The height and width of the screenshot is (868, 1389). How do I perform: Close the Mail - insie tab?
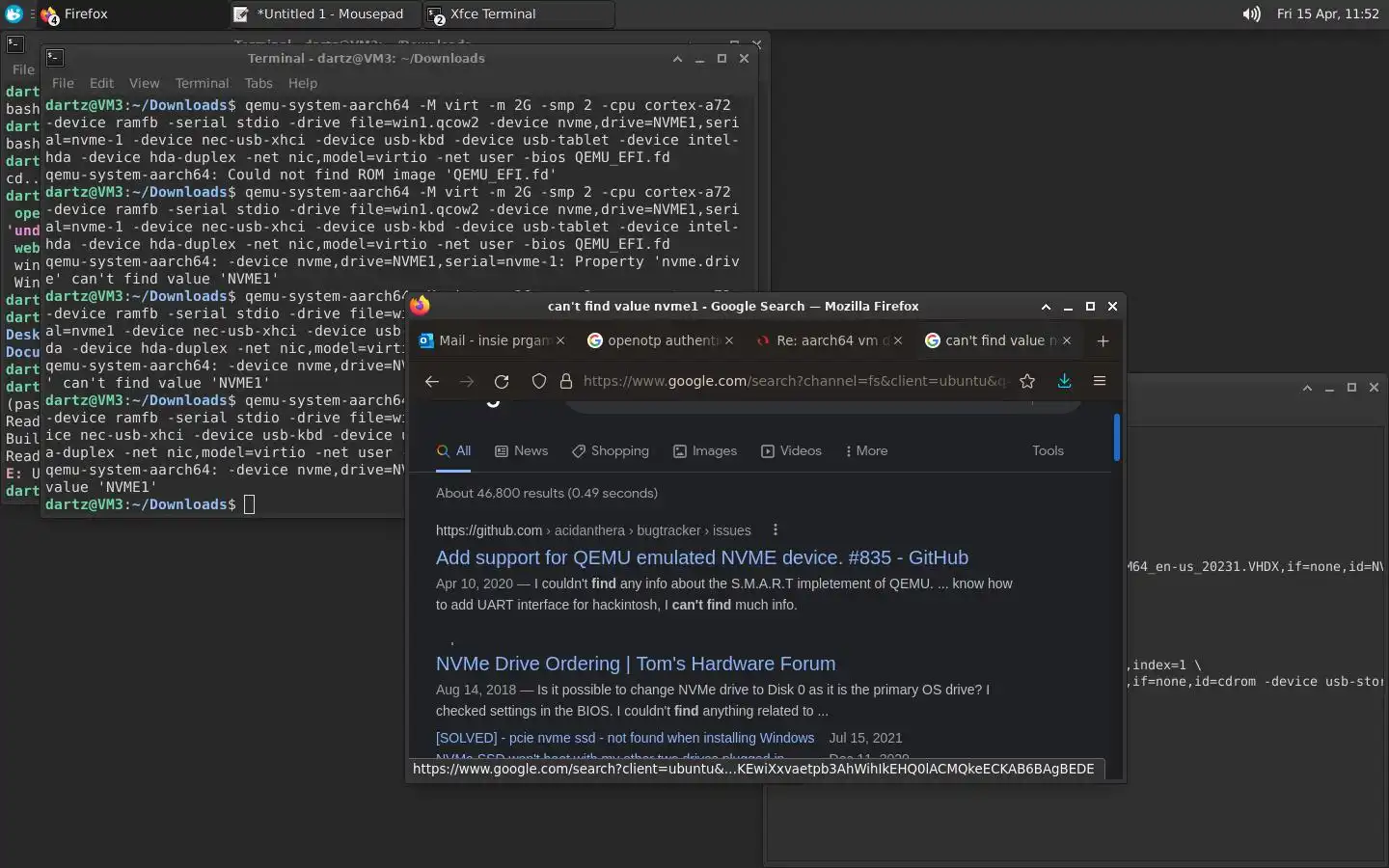(560, 340)
